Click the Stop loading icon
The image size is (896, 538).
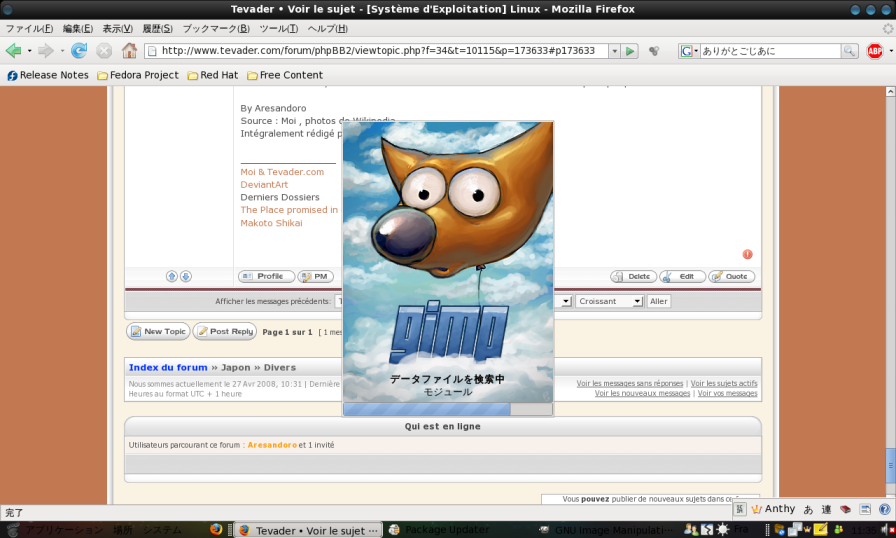coord(104,51)
